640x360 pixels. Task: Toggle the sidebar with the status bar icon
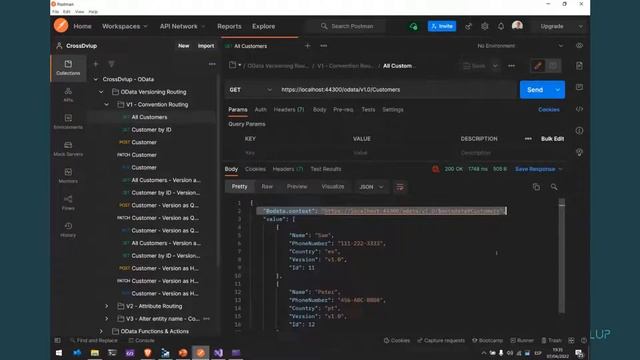(58, 340)
